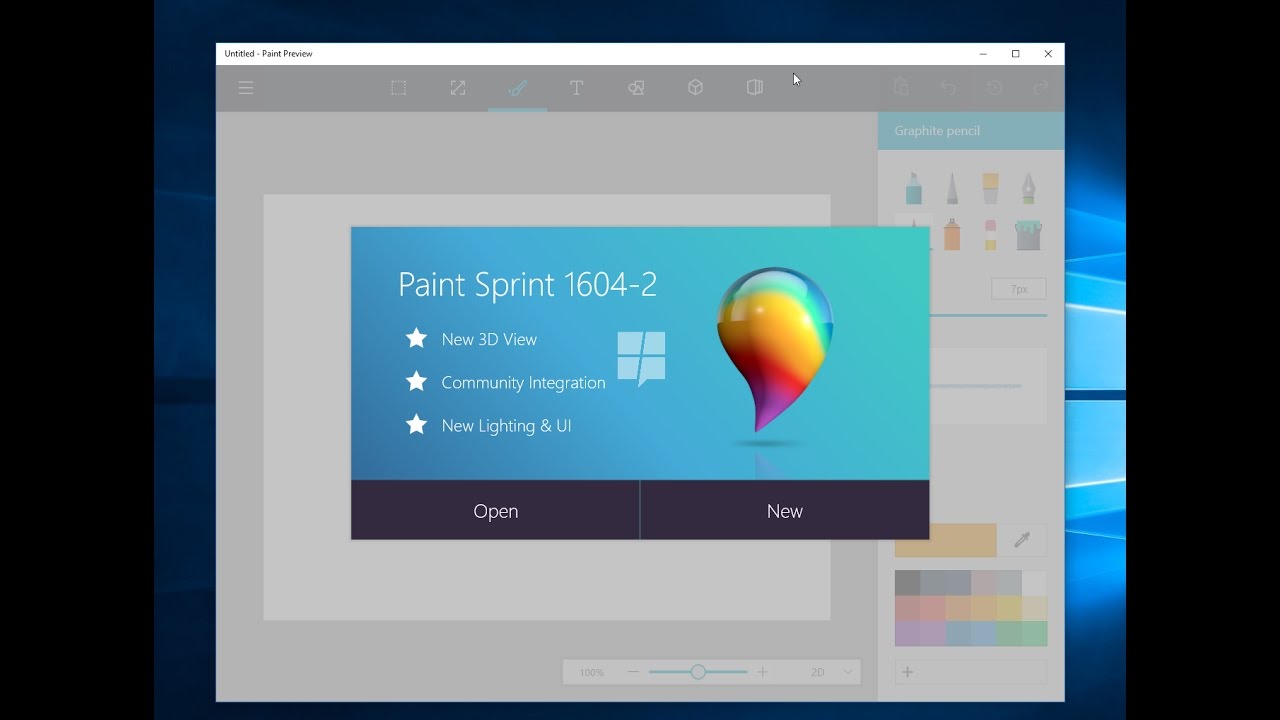Screen dimensions: 1280x720
Task: Open the 2D shapes tool
Action: click(636, 88)
